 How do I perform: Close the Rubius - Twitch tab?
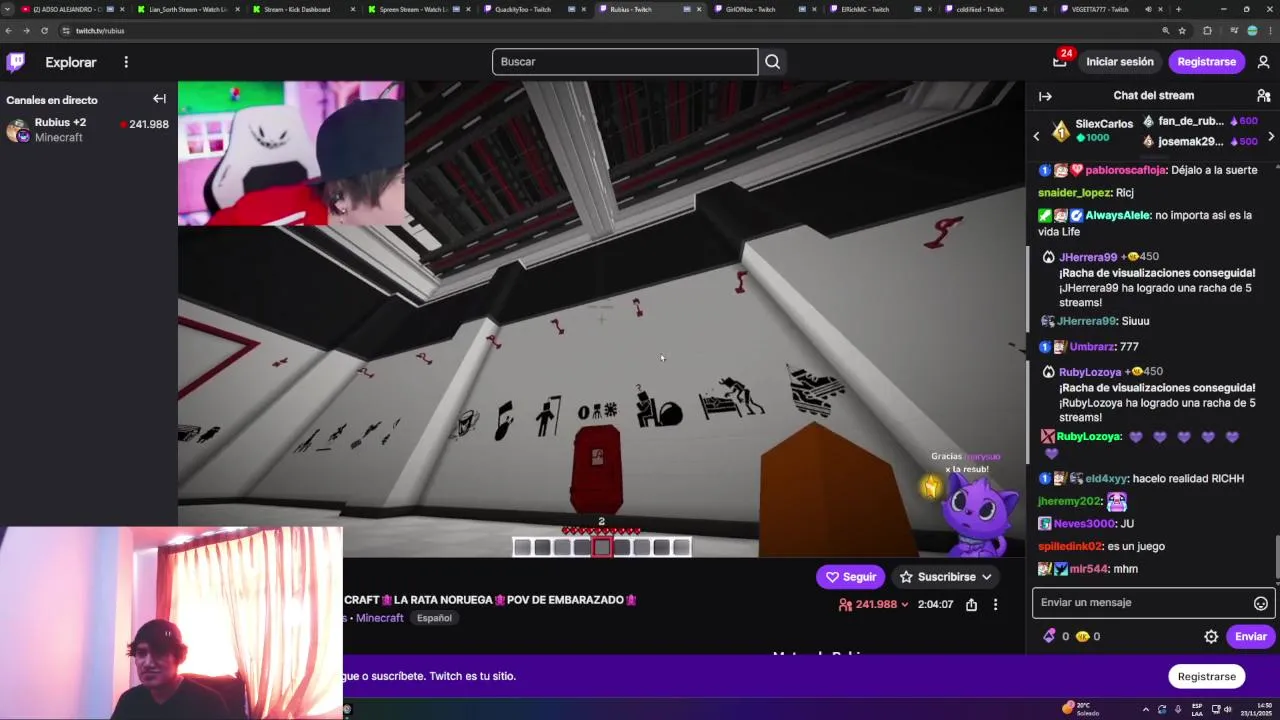(x=698, y=9)
